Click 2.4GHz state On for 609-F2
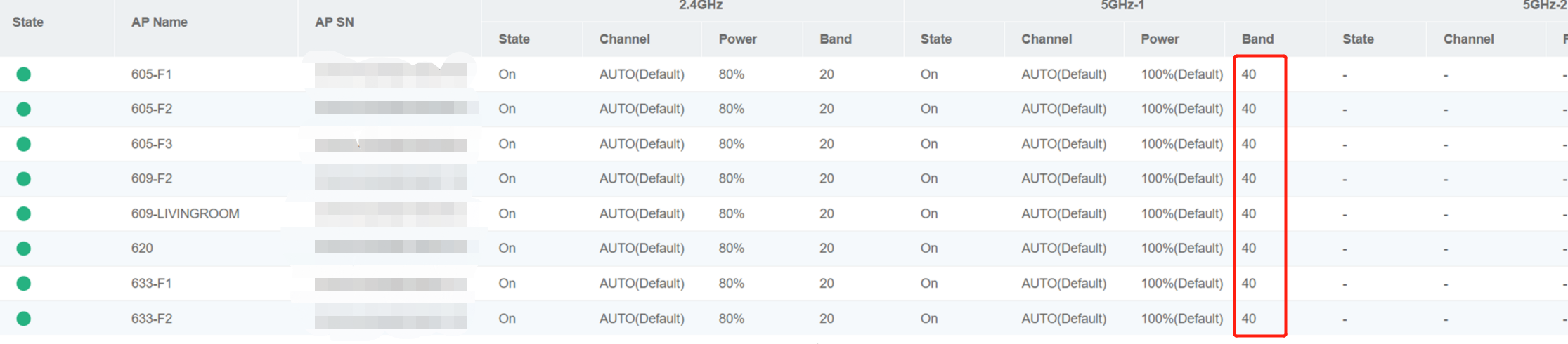Viewport: 1568px width, 344px height. [x=507, y=179]
